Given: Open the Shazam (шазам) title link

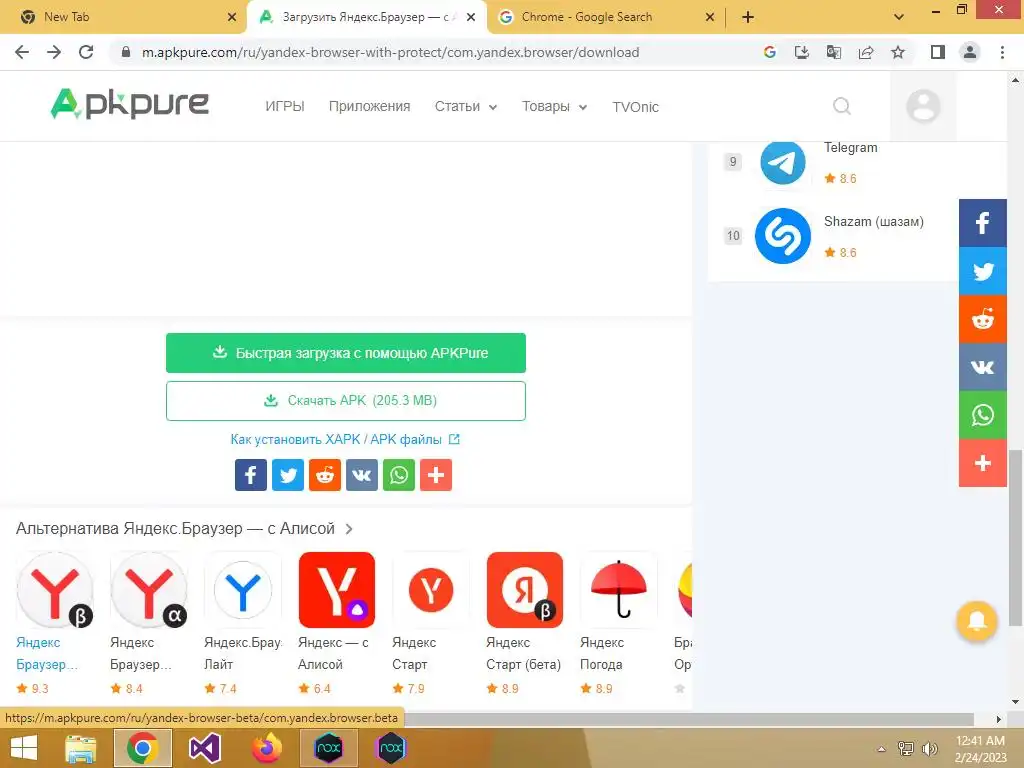Looking at the screenshot, I should click(x=874, y=221).
